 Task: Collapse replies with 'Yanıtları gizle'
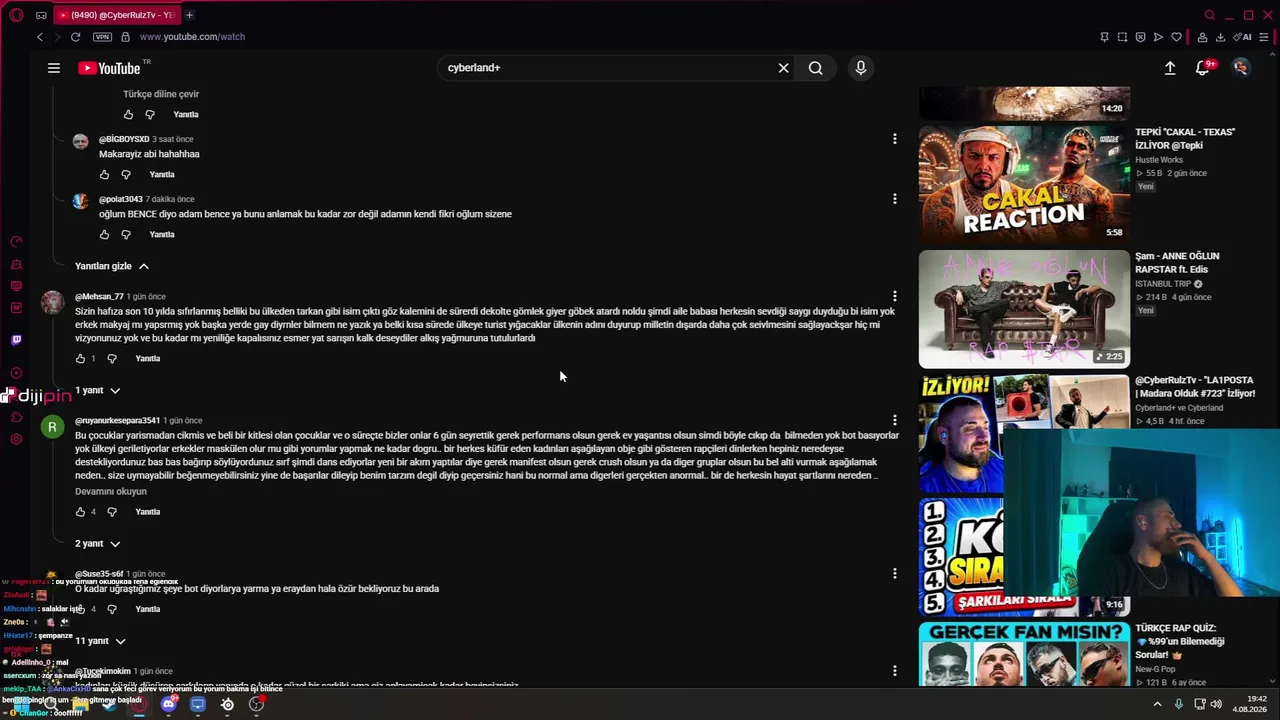pyautogui.click(x=112, y=266)
